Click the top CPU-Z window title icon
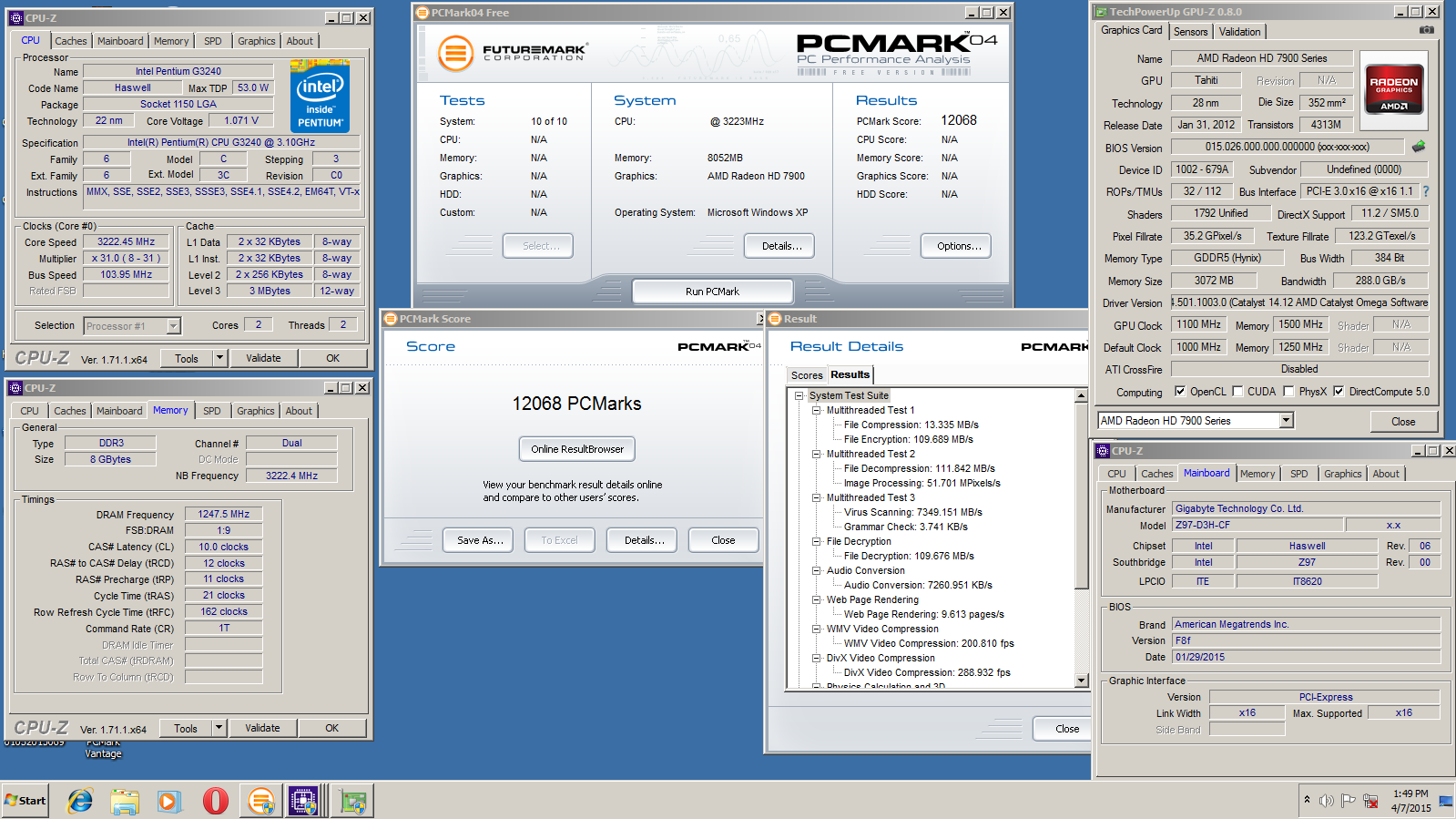This screenshot has width=1456, height=819. pos(15,17)
